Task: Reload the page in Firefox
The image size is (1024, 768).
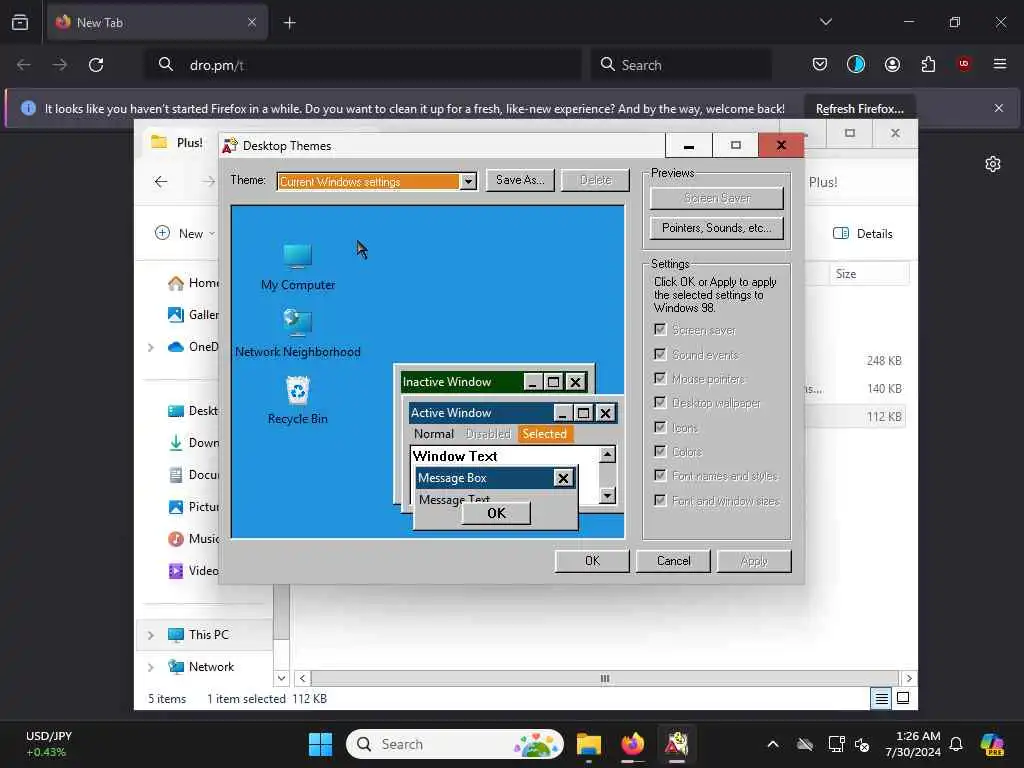Action: pos(96,65)
